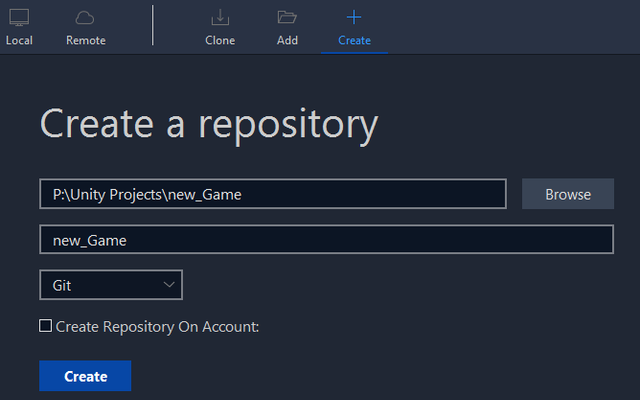The height and width of the screenshot is (400, 640).
Task: Select the Add folder icon
Action: [287, 17]
